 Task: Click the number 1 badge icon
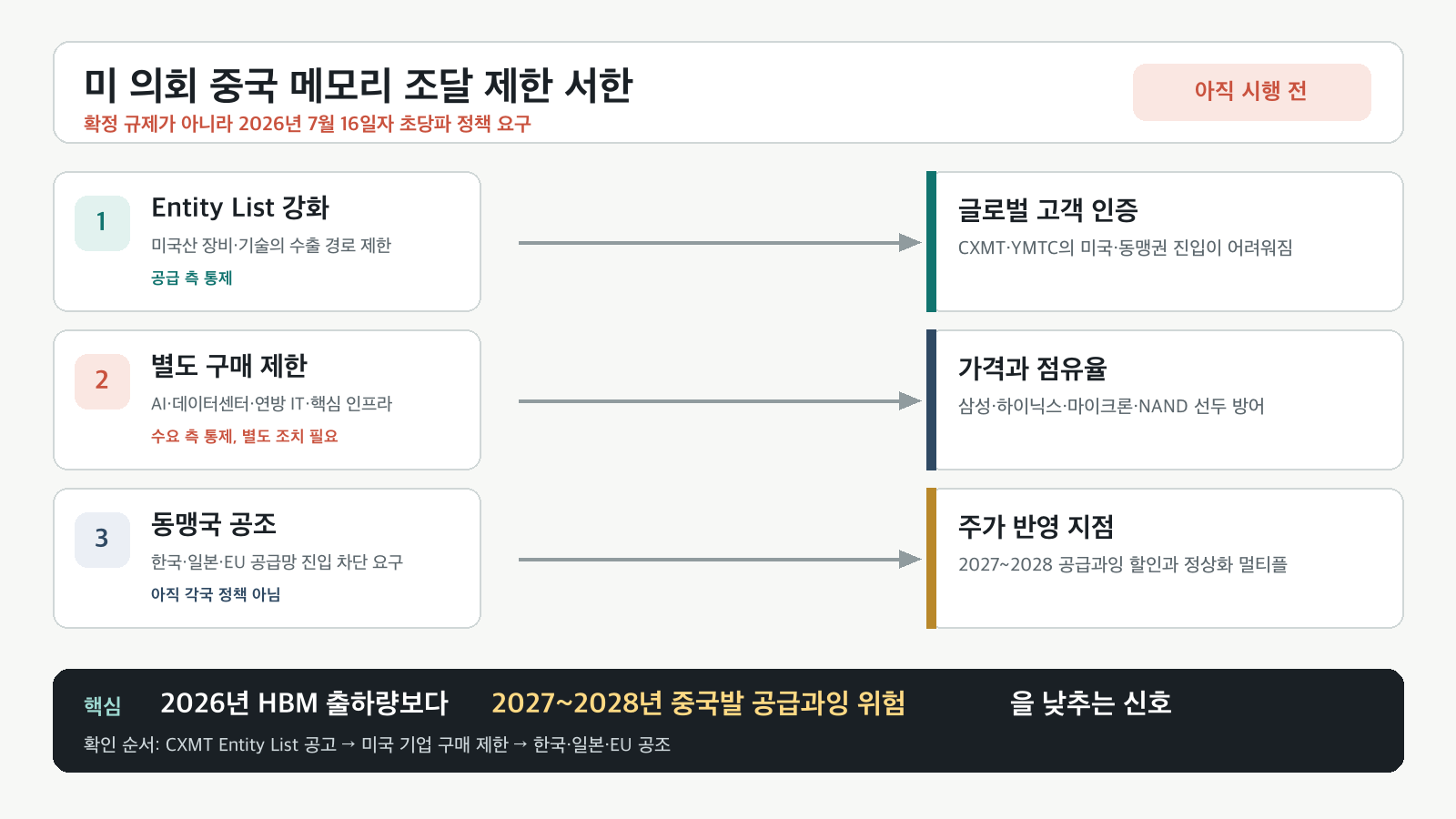click(x=102, y=223)
